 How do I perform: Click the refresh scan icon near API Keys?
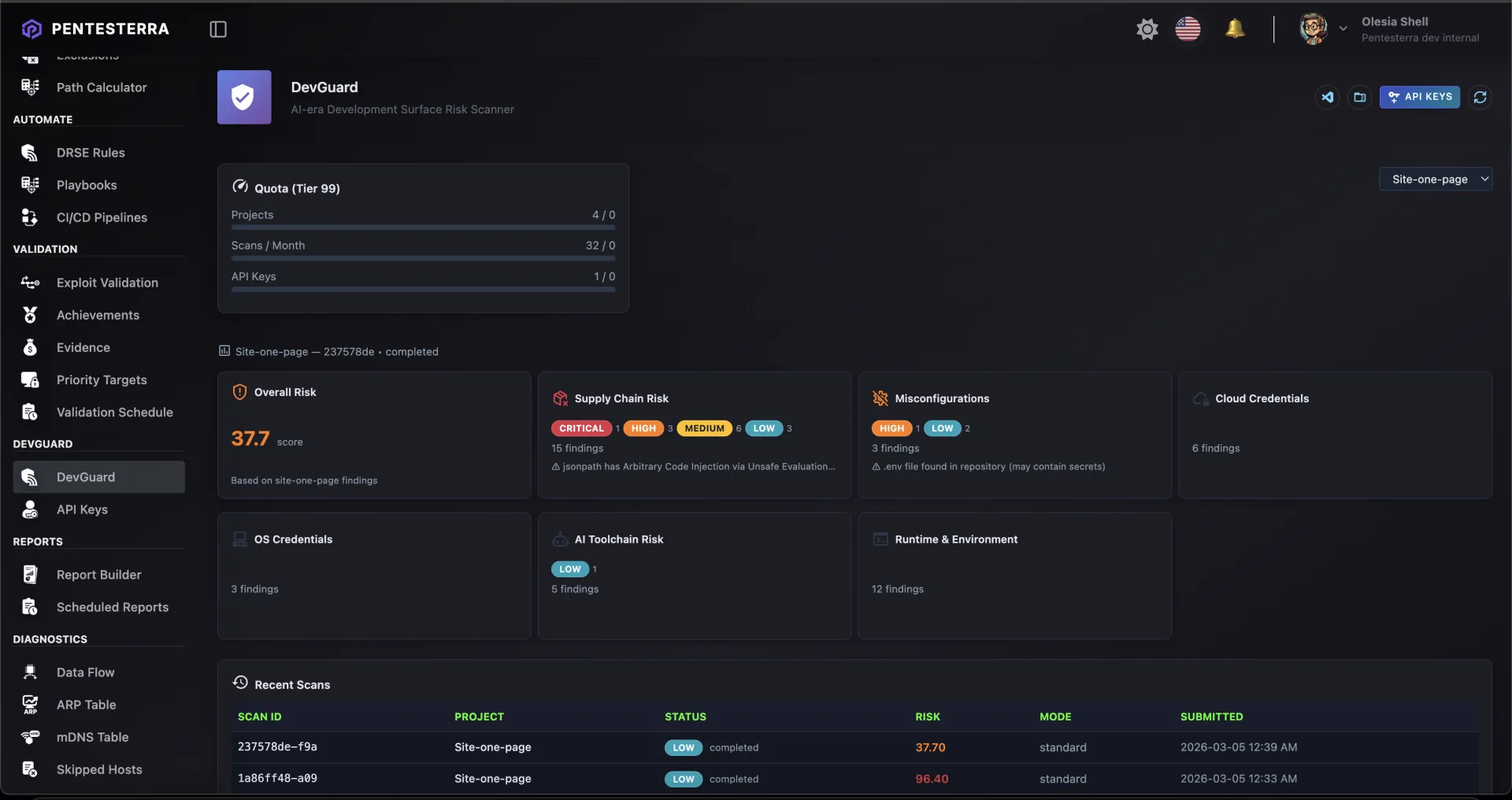(x=1480, y=97)
